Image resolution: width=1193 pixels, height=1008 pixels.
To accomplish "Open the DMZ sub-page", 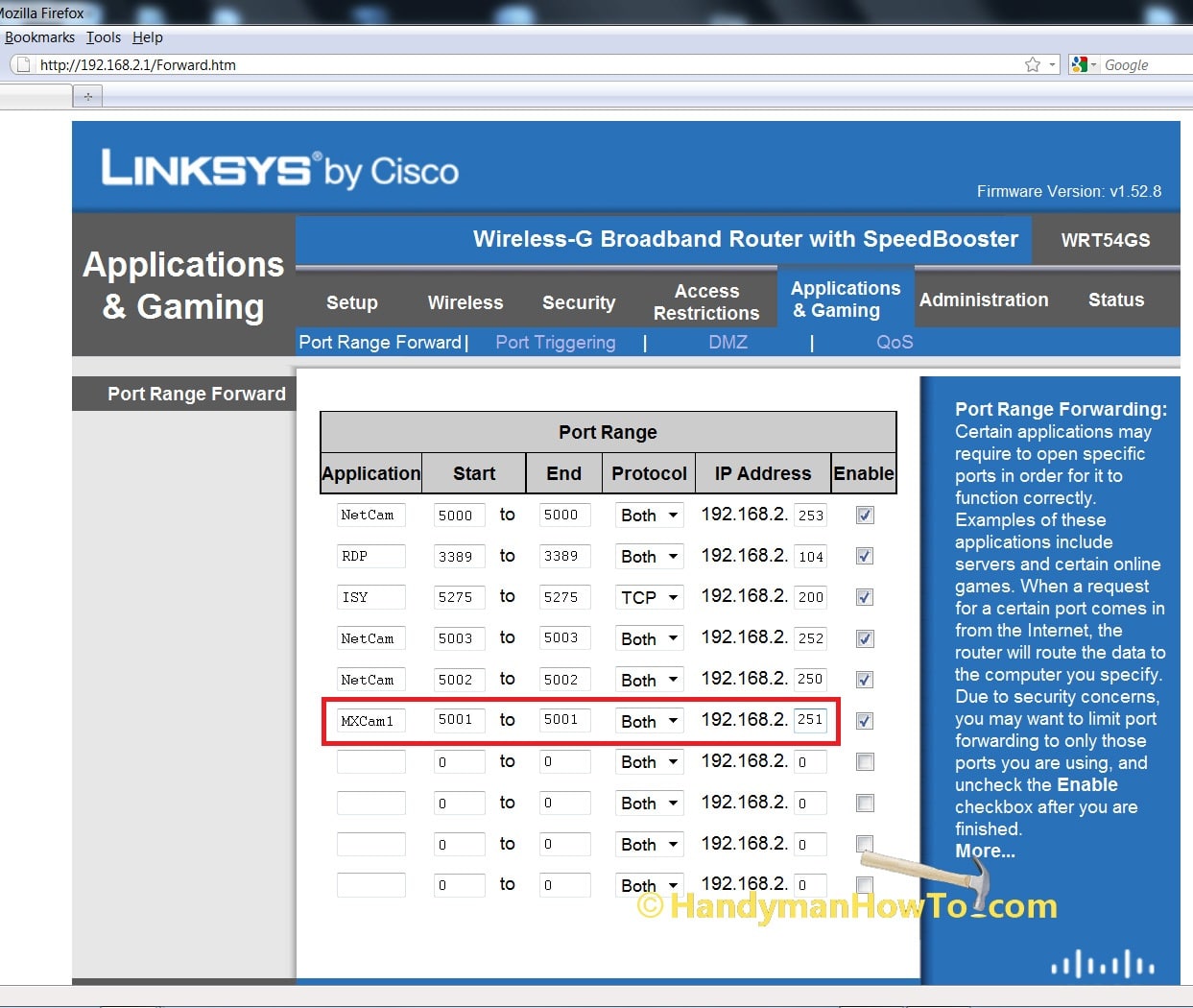I will pyautogui.click(x=728, y=343).
